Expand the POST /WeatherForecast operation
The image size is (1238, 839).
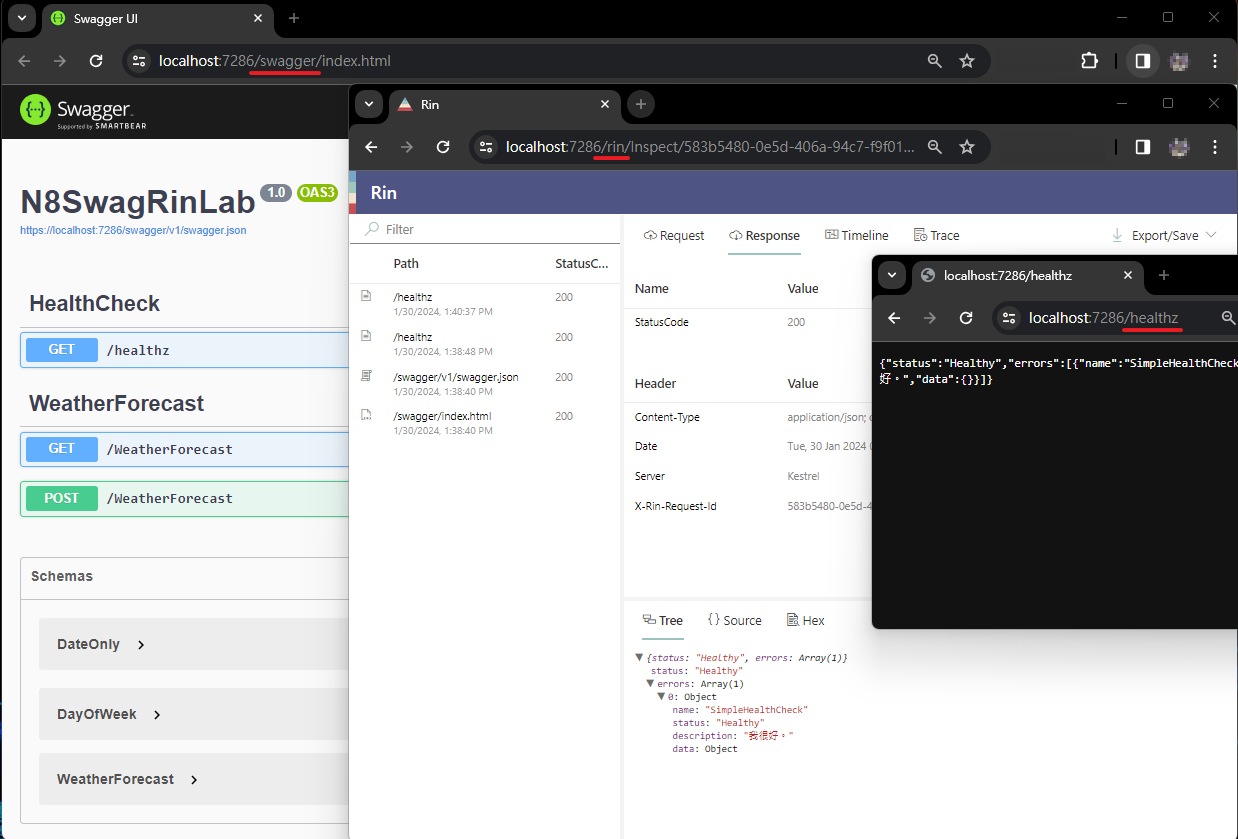pos(172,498)
